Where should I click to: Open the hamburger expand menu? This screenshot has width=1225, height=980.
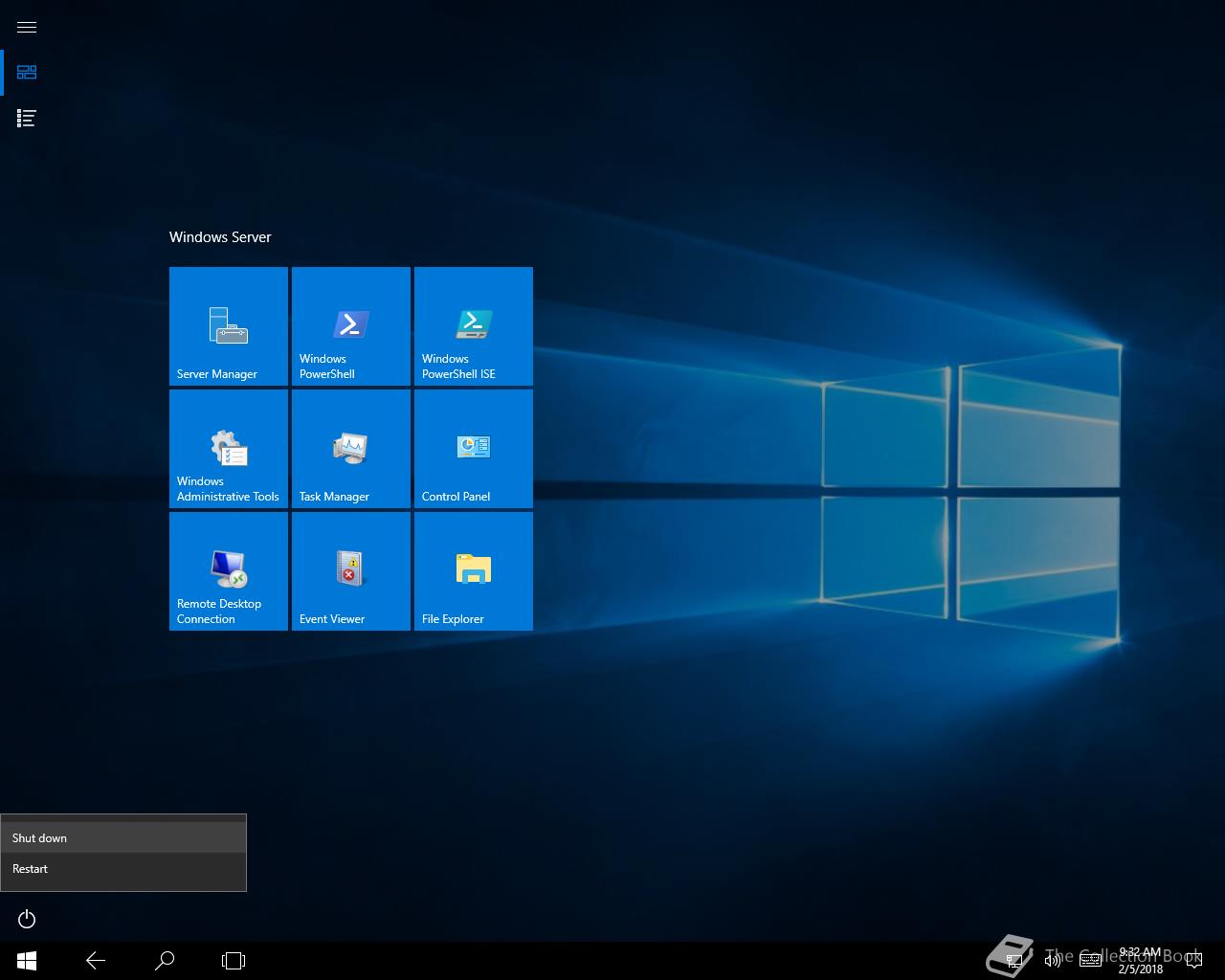tap(27, 27)
